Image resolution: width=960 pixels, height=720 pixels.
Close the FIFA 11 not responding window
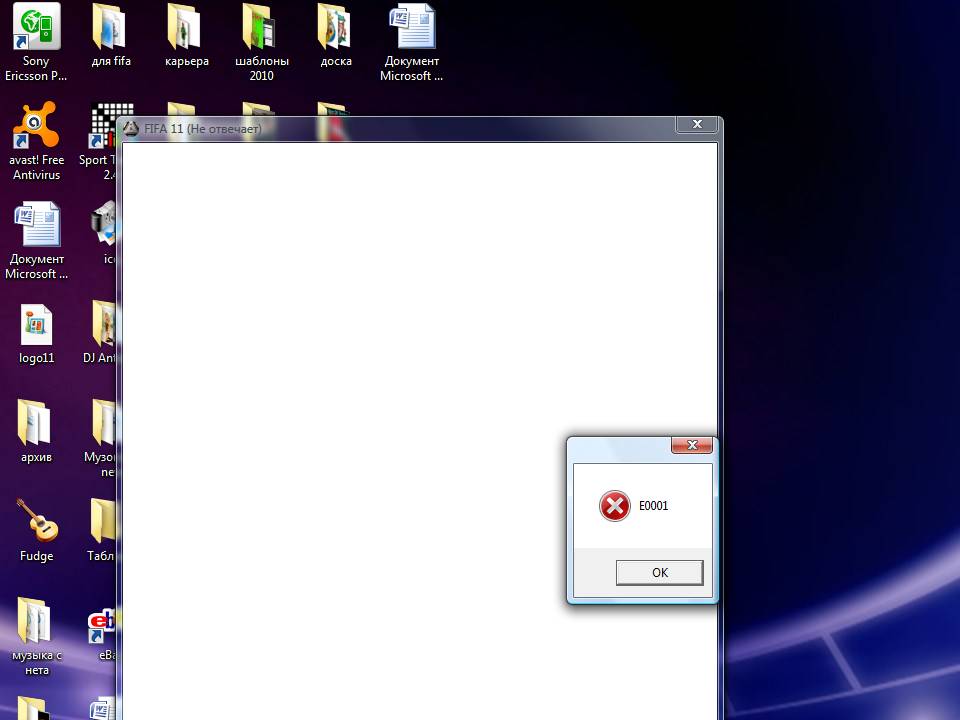(697, 124)
